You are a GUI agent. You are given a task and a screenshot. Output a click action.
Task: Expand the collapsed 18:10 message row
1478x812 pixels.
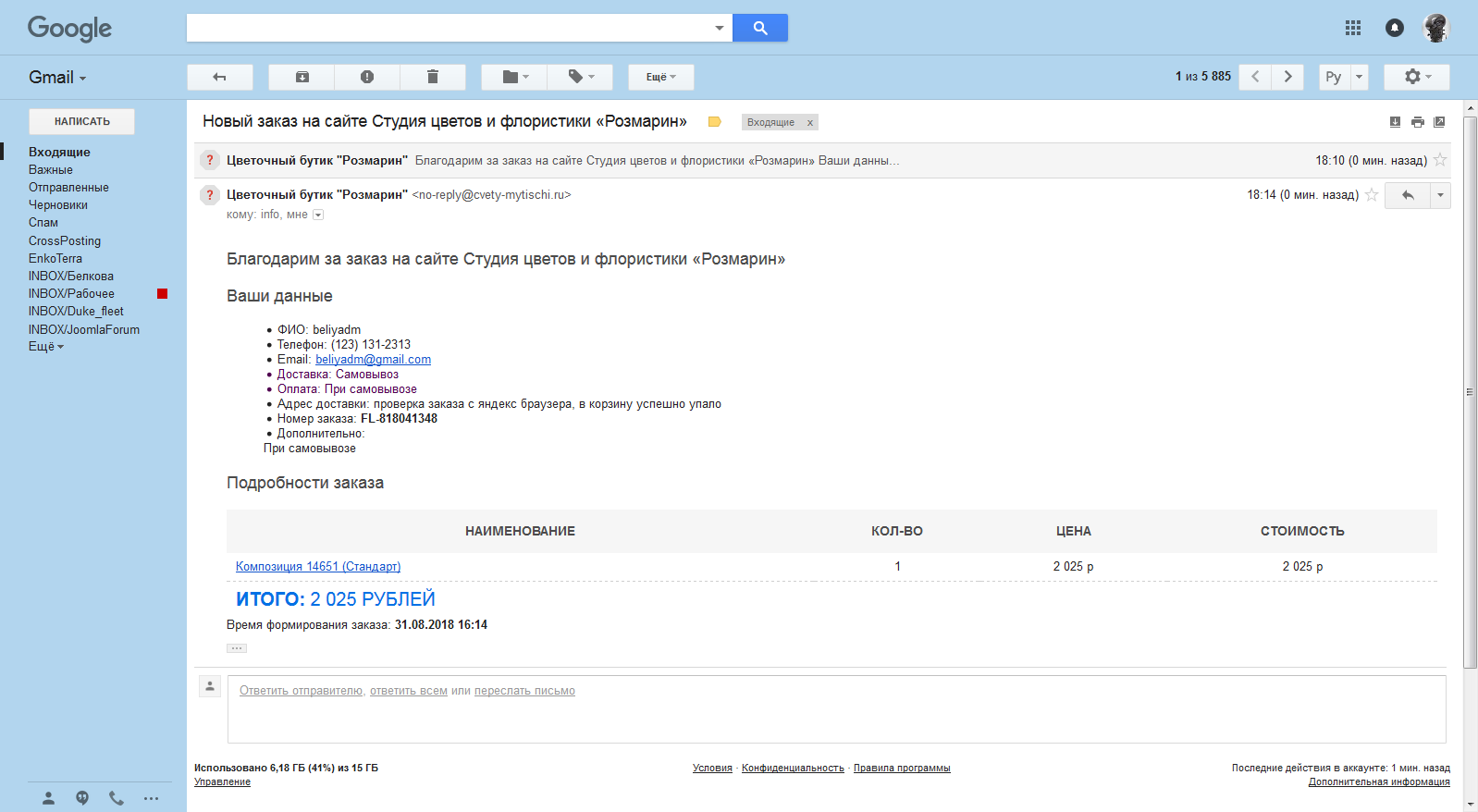pyautogui.click(x=822, y=160)
